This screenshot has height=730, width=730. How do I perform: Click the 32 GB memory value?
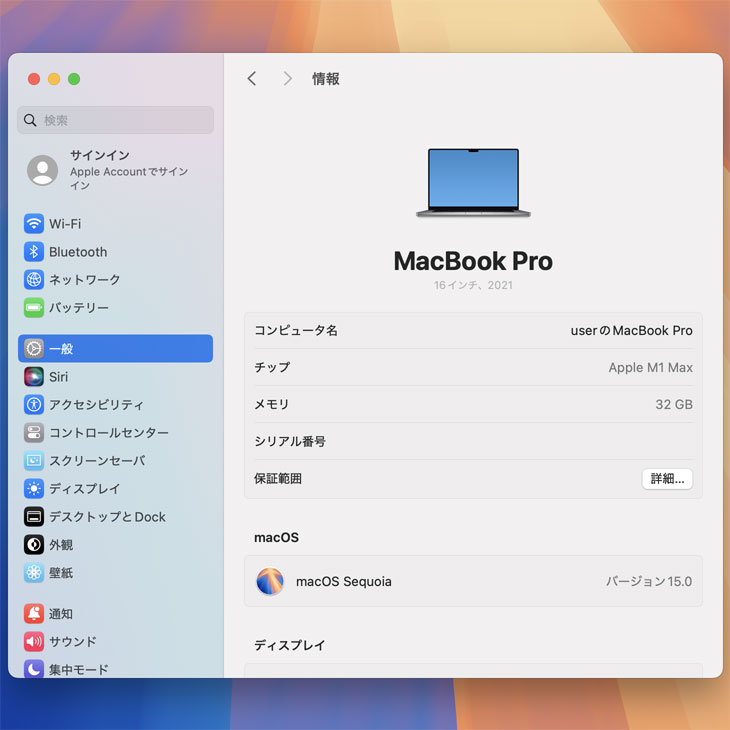point(674,404)
